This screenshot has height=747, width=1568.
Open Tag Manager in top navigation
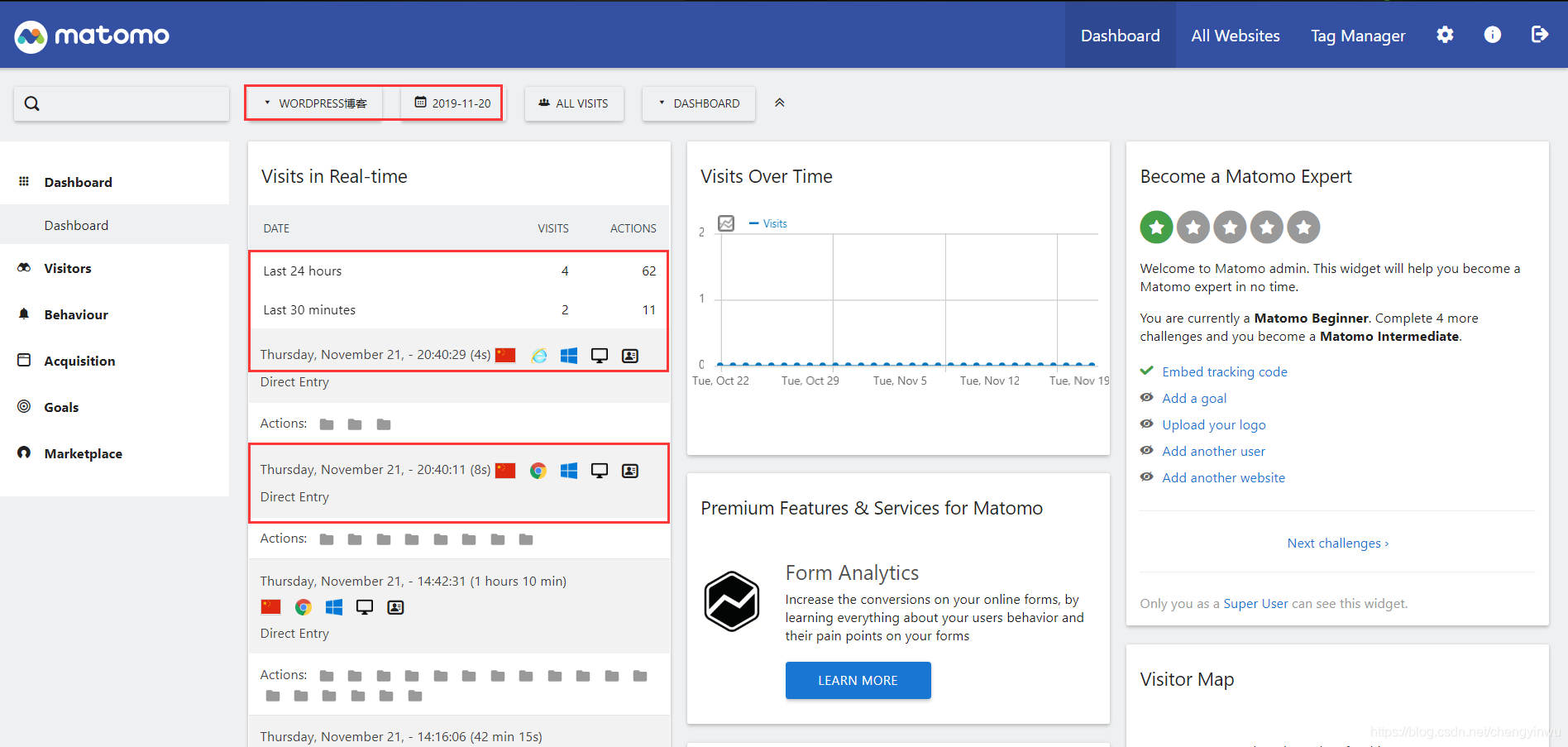1357,36
